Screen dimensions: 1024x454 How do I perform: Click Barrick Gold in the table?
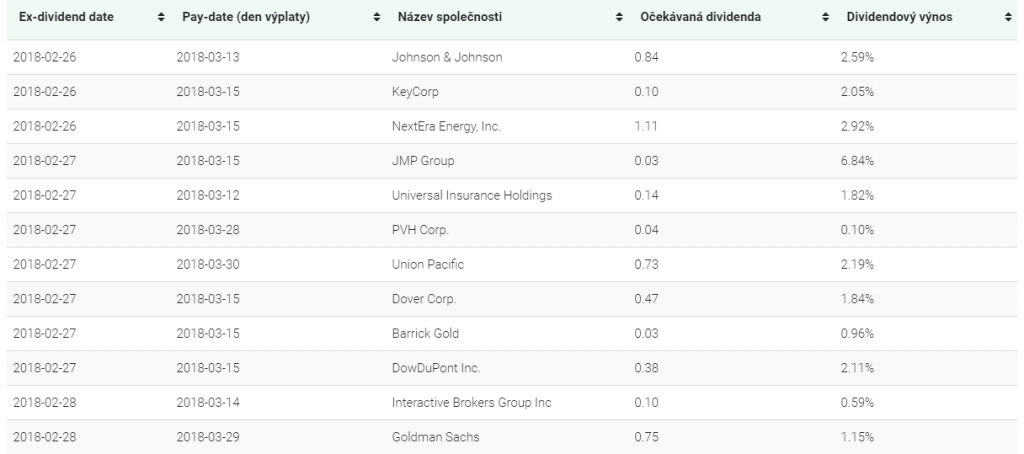(425, 333)
